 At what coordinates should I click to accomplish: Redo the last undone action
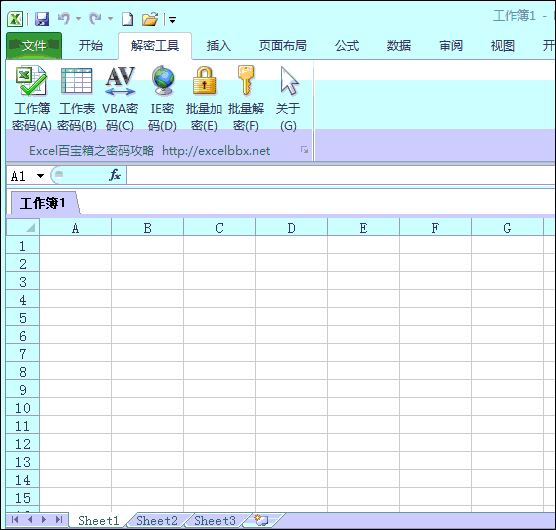[x=95, y=18]
